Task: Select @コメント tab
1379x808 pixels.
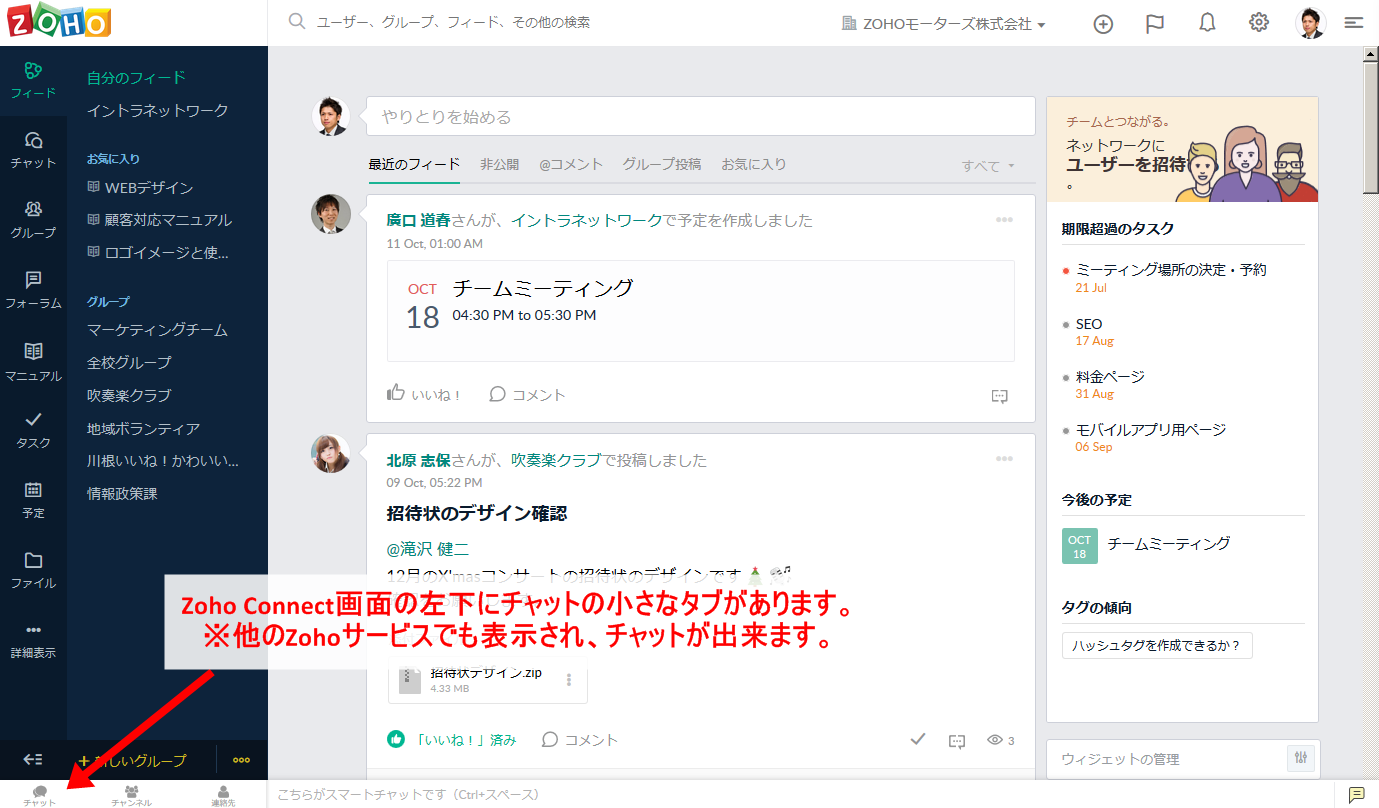Action: coord(571,164)
